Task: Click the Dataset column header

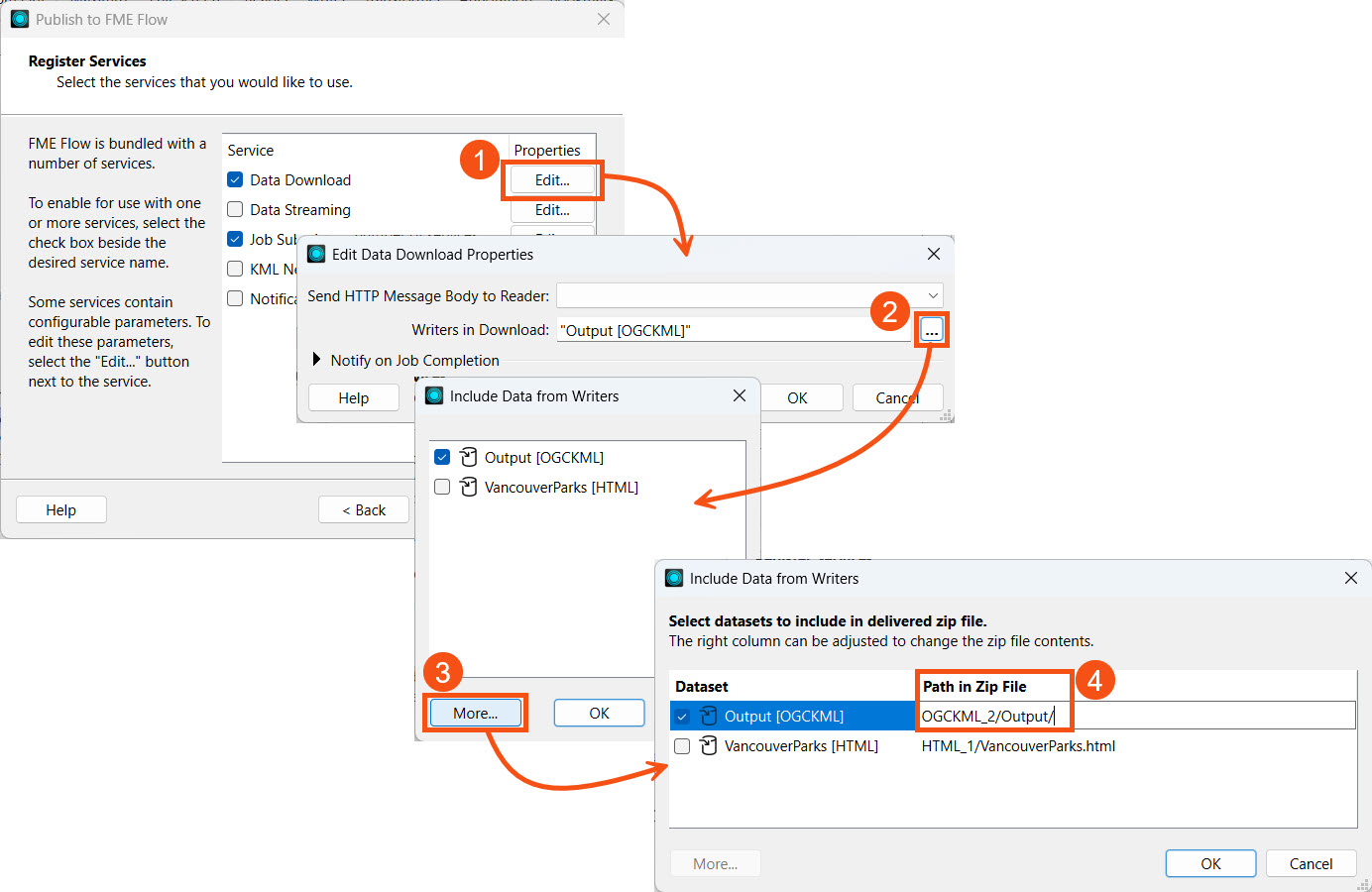Action: coord(702,686)
